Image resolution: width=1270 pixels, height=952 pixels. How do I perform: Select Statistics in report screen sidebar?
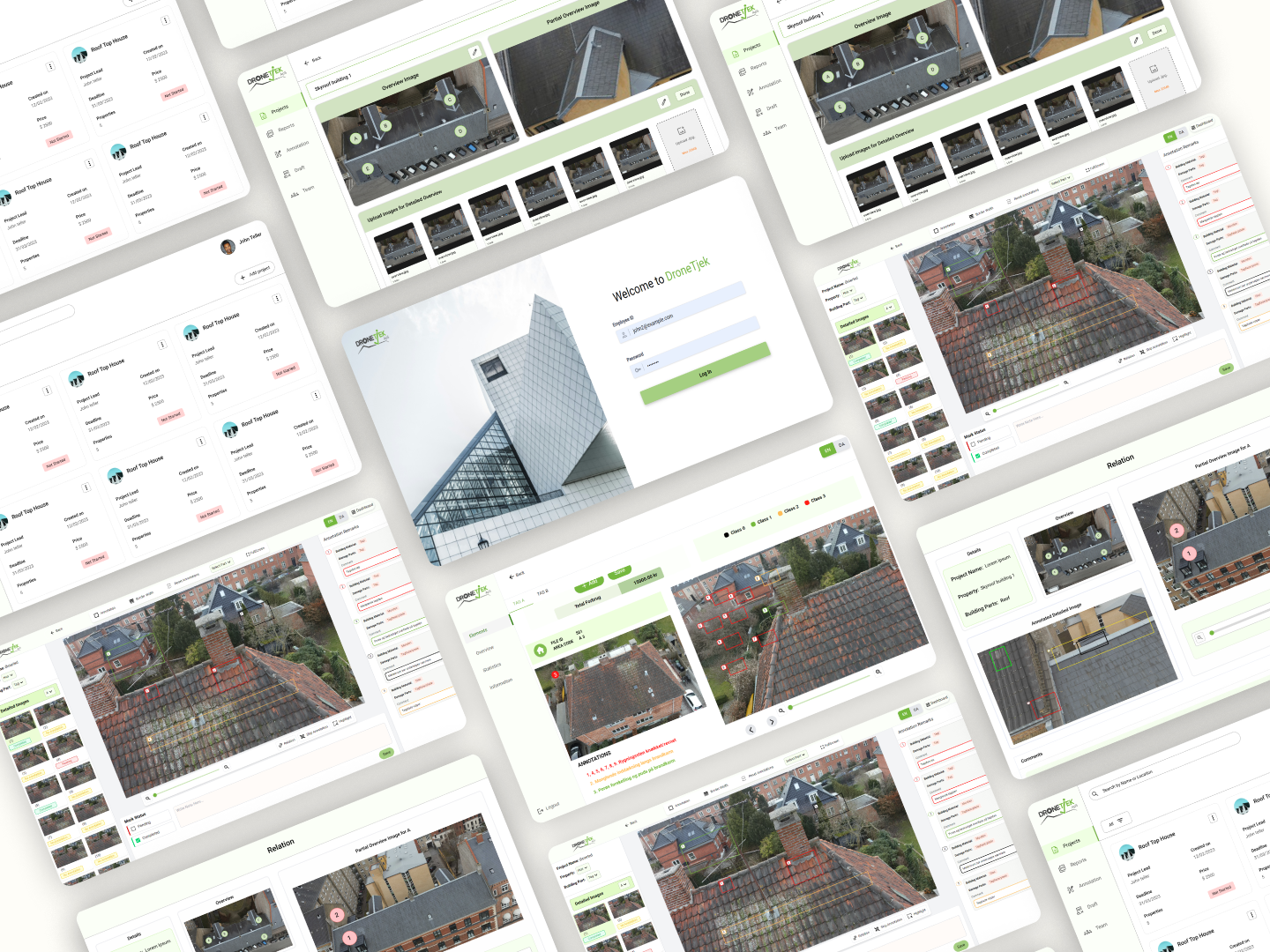pyautogui.click(x=492, y=667)
